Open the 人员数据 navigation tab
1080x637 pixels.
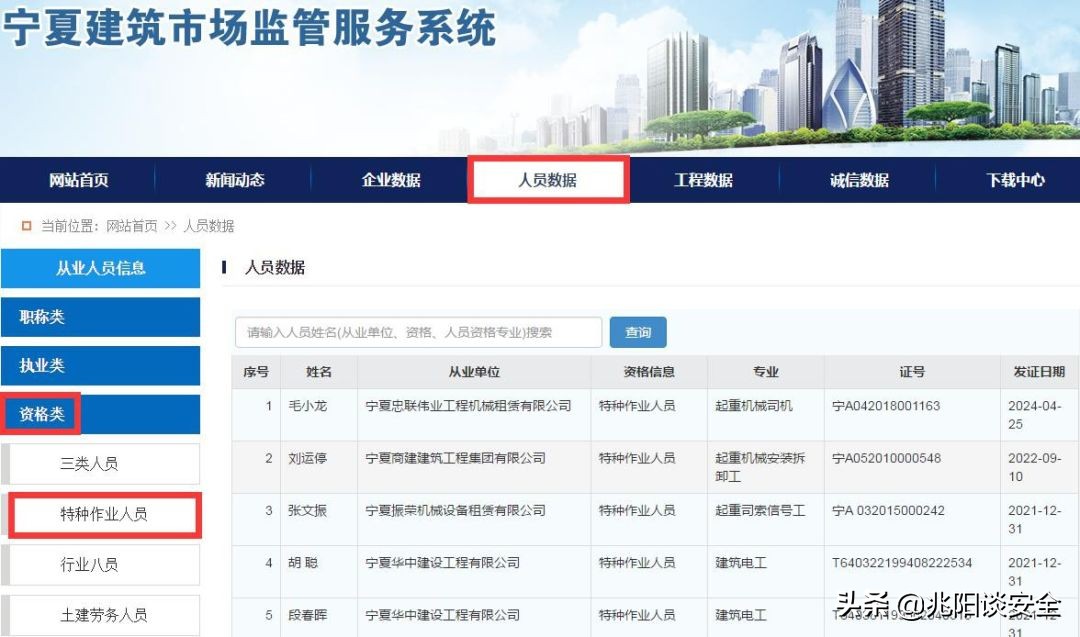(548, 180)
